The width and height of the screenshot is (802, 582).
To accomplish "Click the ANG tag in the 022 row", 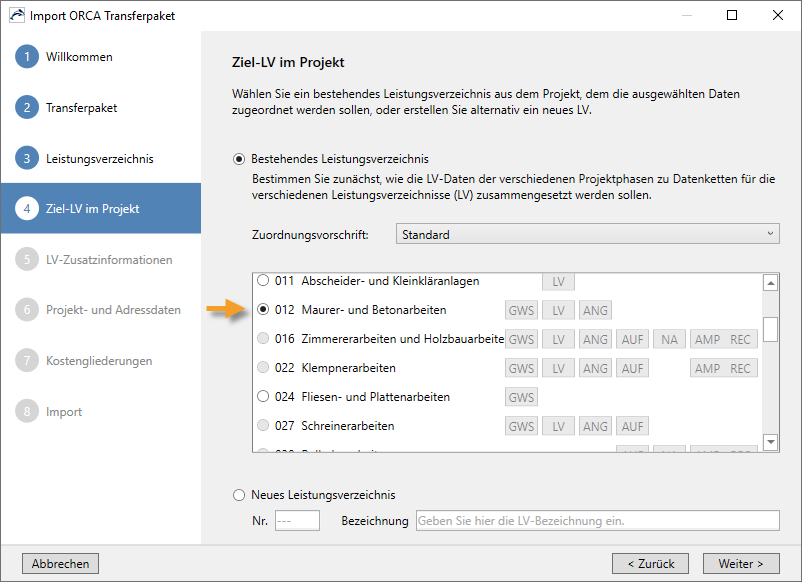I will point(595,368).
